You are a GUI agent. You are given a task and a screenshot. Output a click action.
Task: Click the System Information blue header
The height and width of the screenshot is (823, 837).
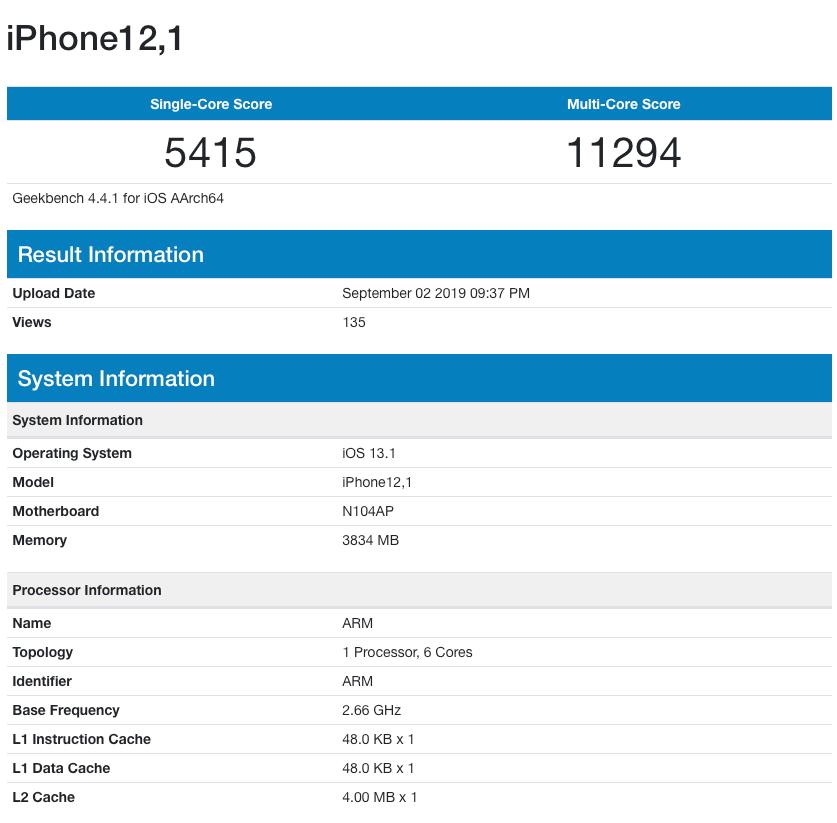point(116,378)
